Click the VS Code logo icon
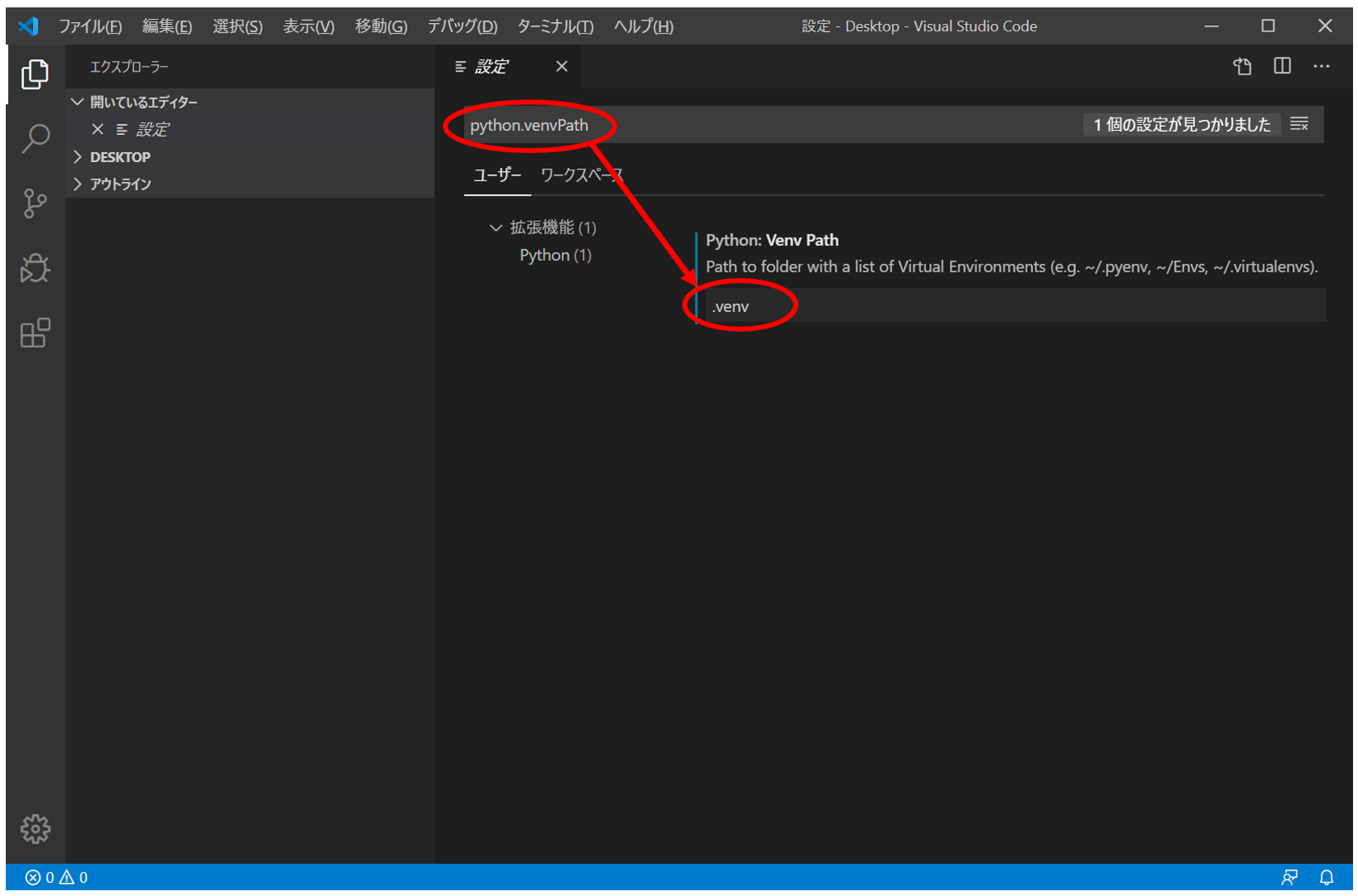Image resolution: width=1358 pixels, height=896 pixels. coord(28,26)
